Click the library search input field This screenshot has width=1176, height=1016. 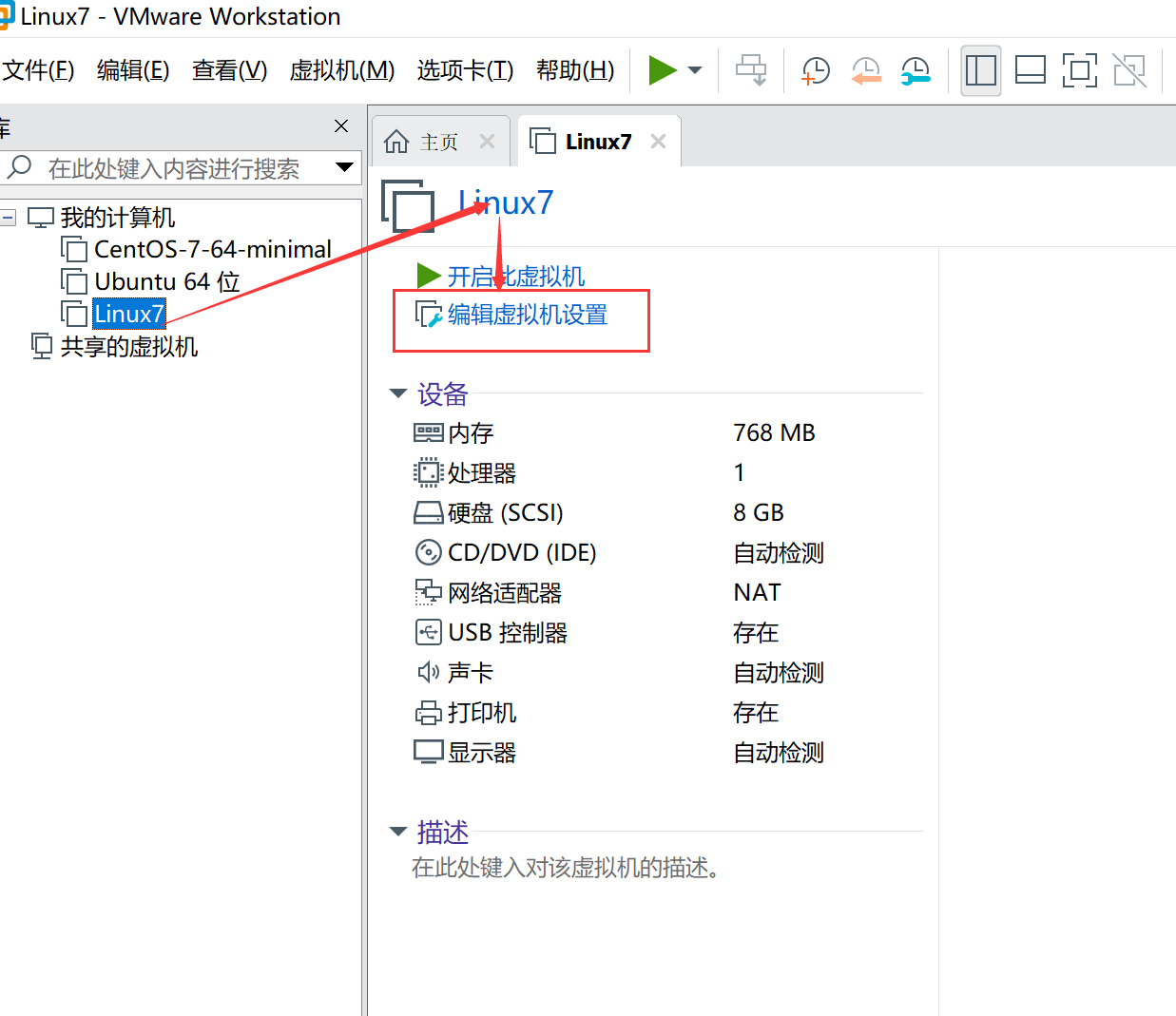[181, 168]
